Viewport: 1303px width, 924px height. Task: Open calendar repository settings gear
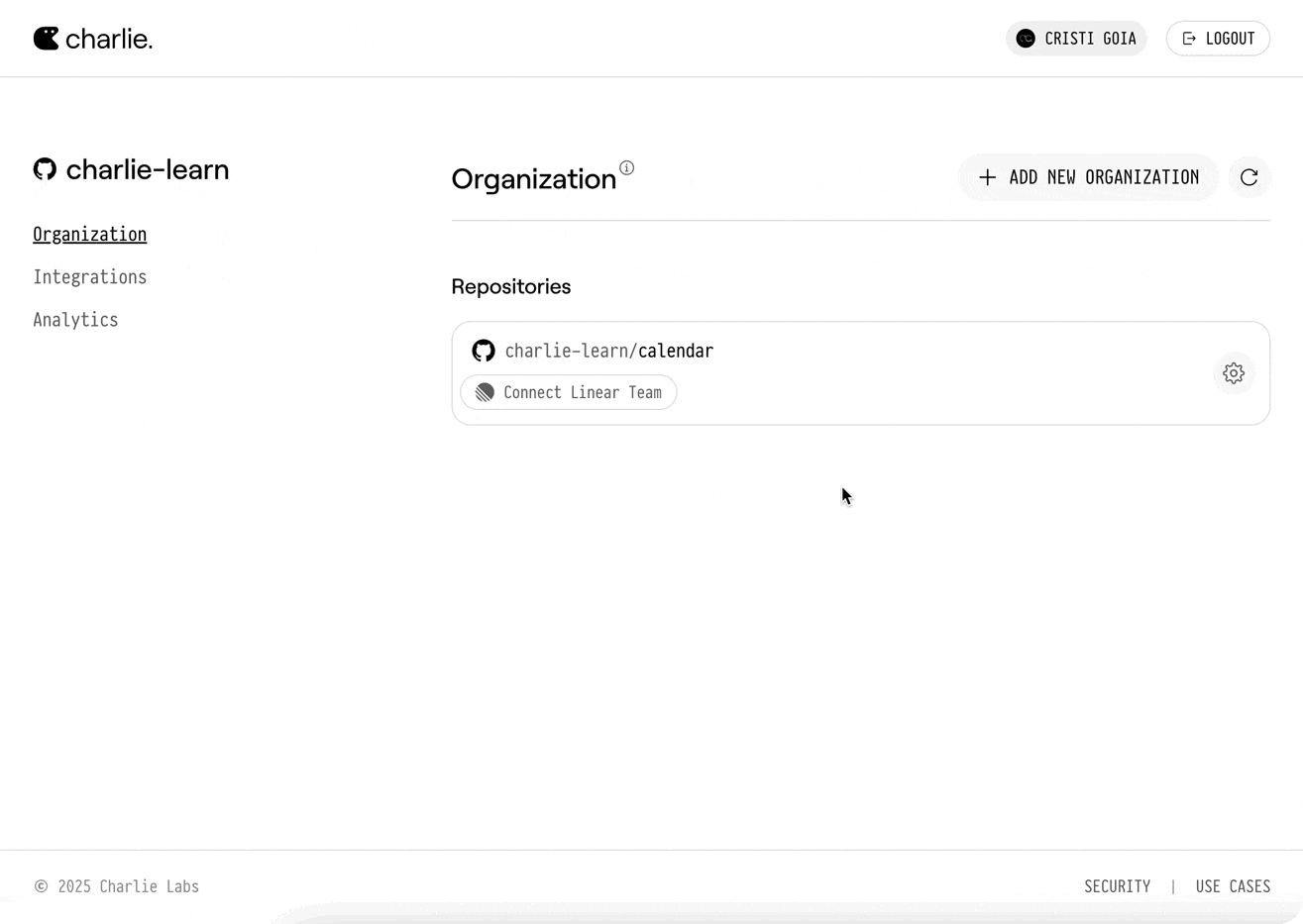(x=1234, y=373)
